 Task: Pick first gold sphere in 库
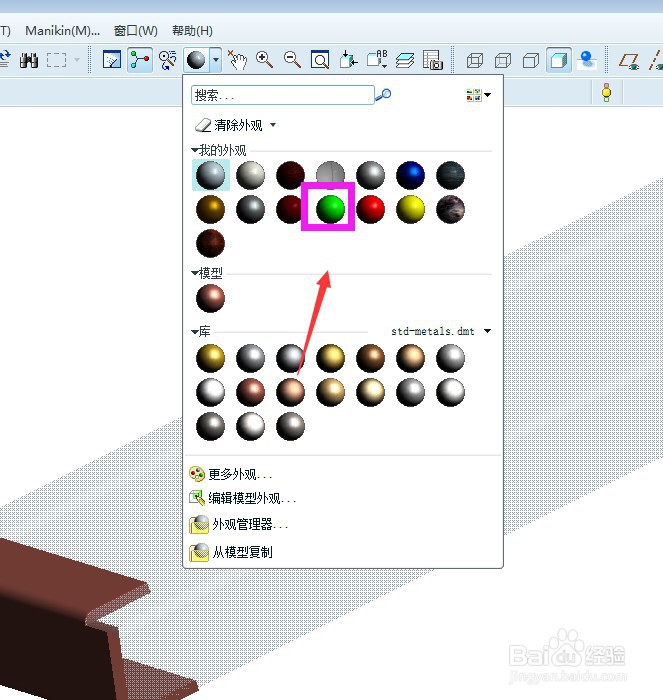pyautogui.click(x=210, y=358)
